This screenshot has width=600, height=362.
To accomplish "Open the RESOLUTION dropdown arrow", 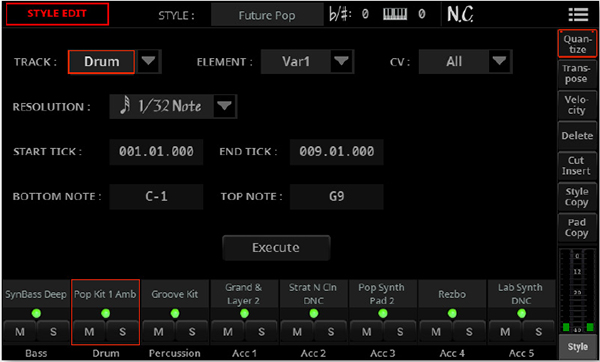I will pyautogui.click(x=224, y=106).
